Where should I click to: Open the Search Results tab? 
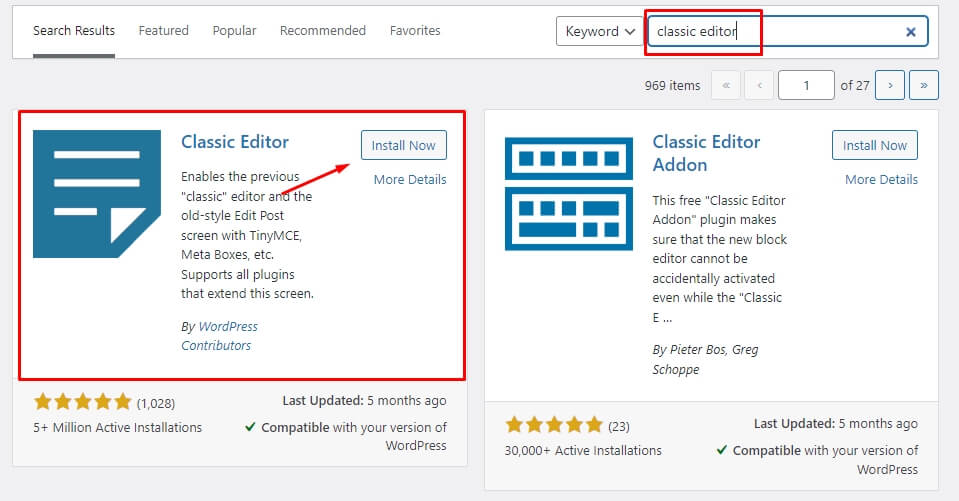[x=73, y=31]
